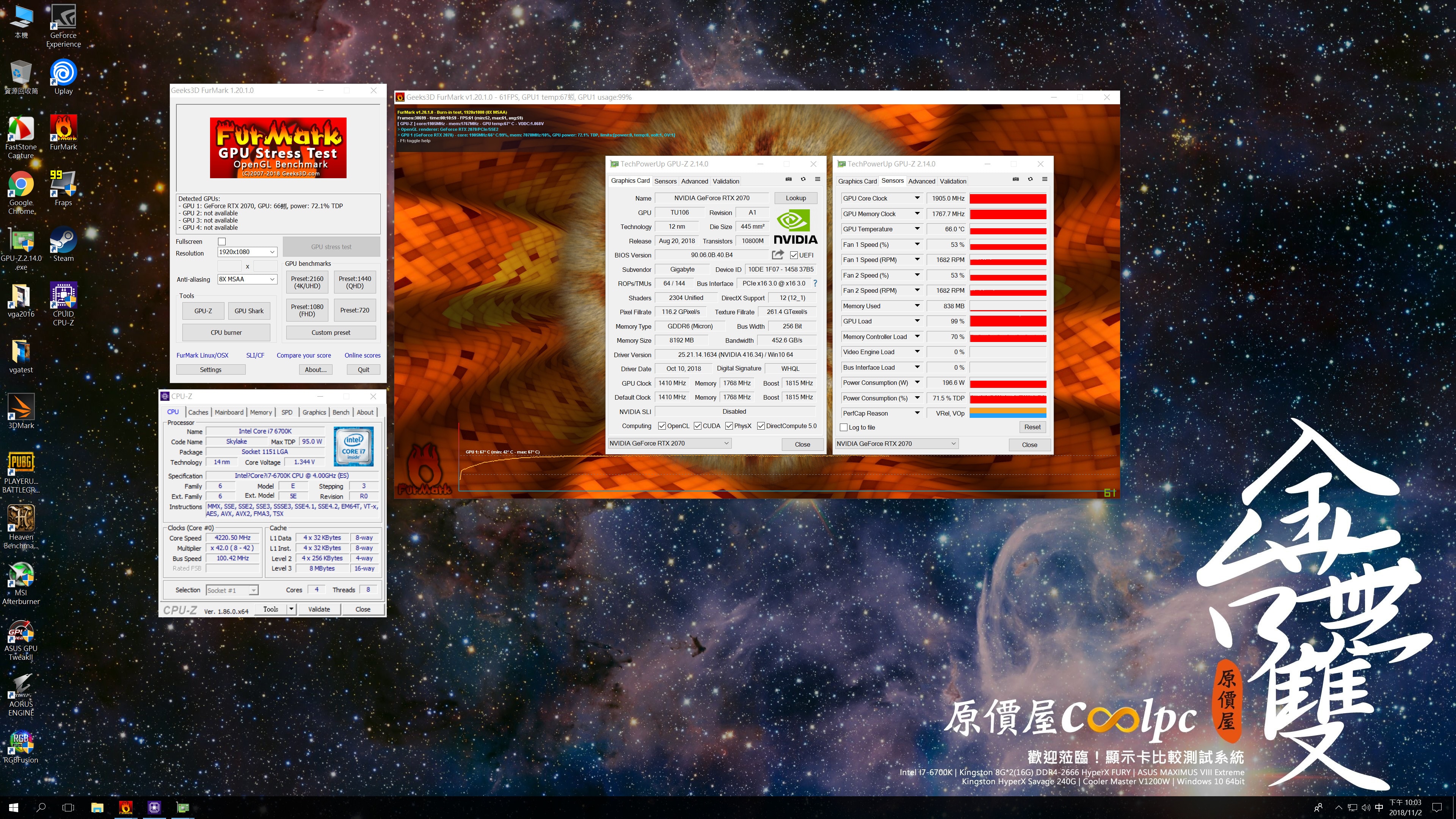
Task: Open the hamburger menu in GPU-Z Graphics Card window
Action: coord(817,179)
